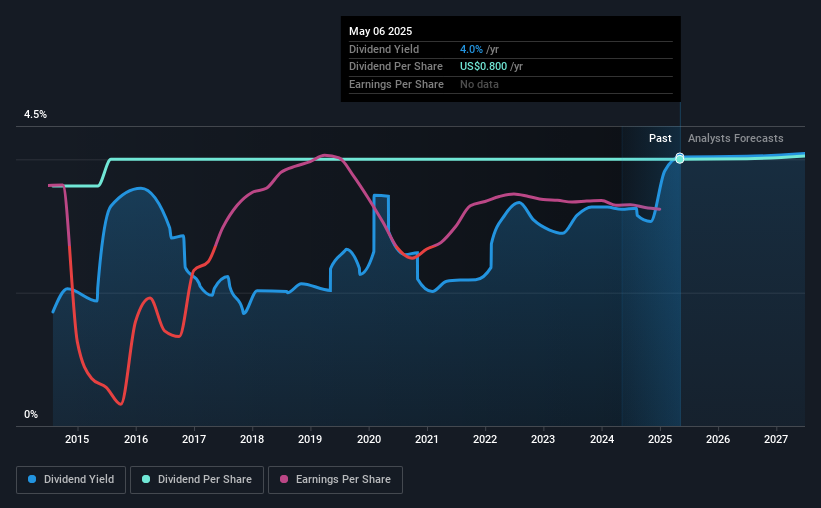The width and height of the screenshot is (821, 508).
Task: Click the 2019 x-axis year label
Action: click(310, 439)
